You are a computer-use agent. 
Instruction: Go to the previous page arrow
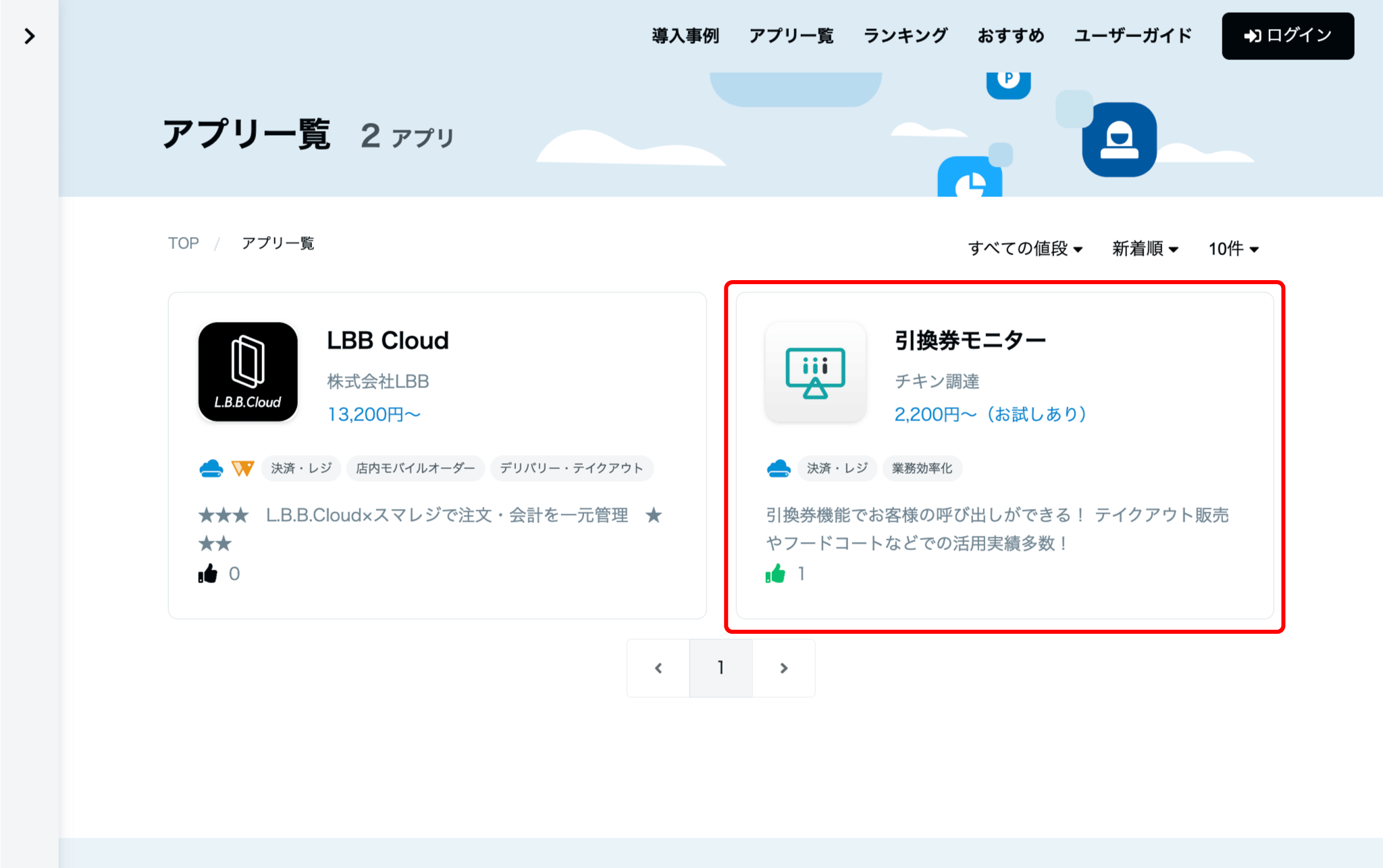tap(658, 668)
